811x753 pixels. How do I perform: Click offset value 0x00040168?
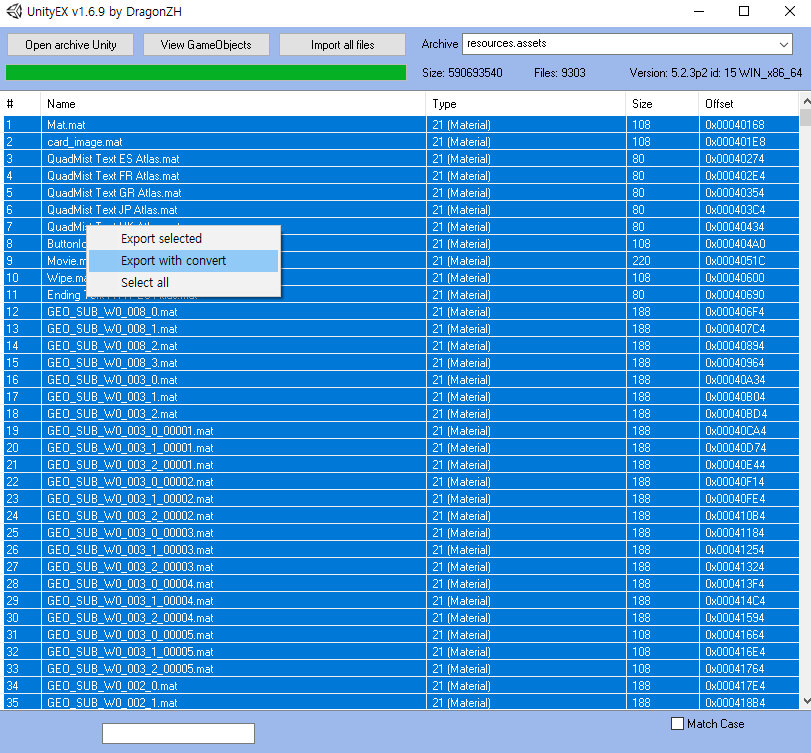(x=734, y=125)
